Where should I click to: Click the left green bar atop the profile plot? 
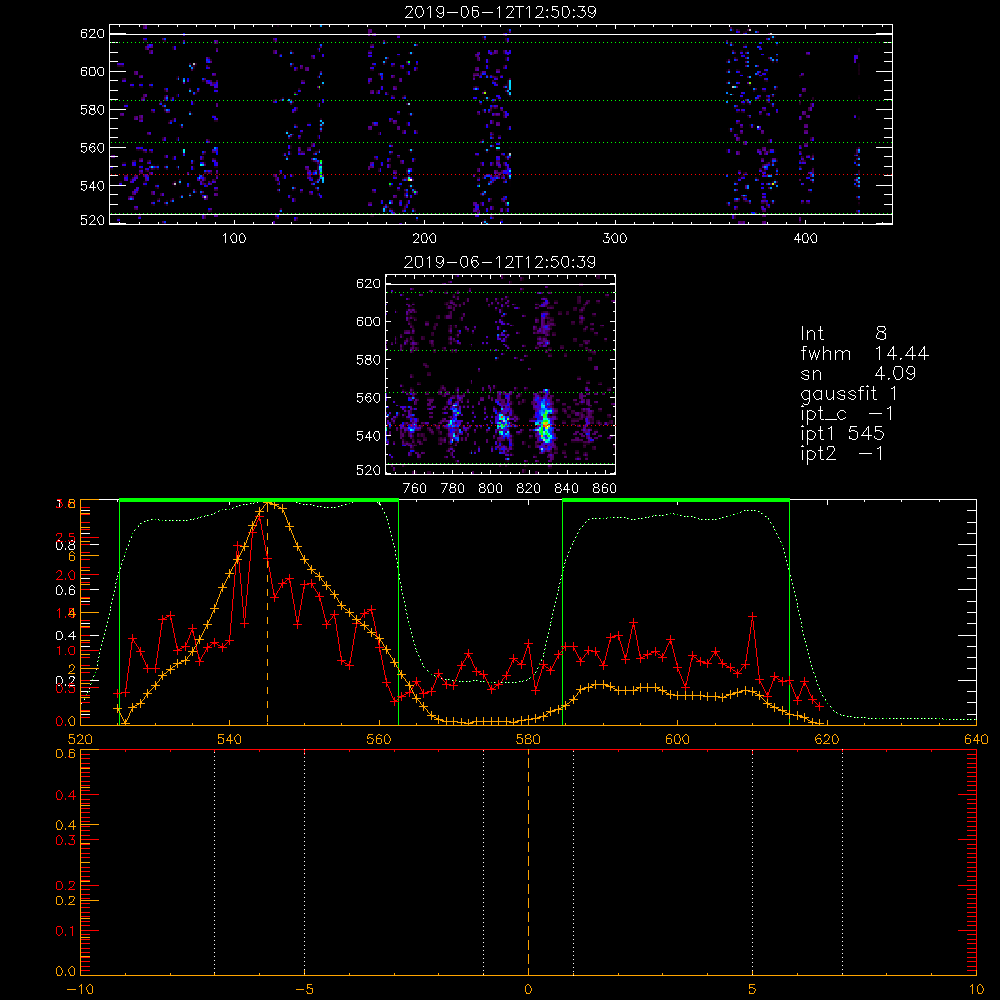(x=259, y=500)
